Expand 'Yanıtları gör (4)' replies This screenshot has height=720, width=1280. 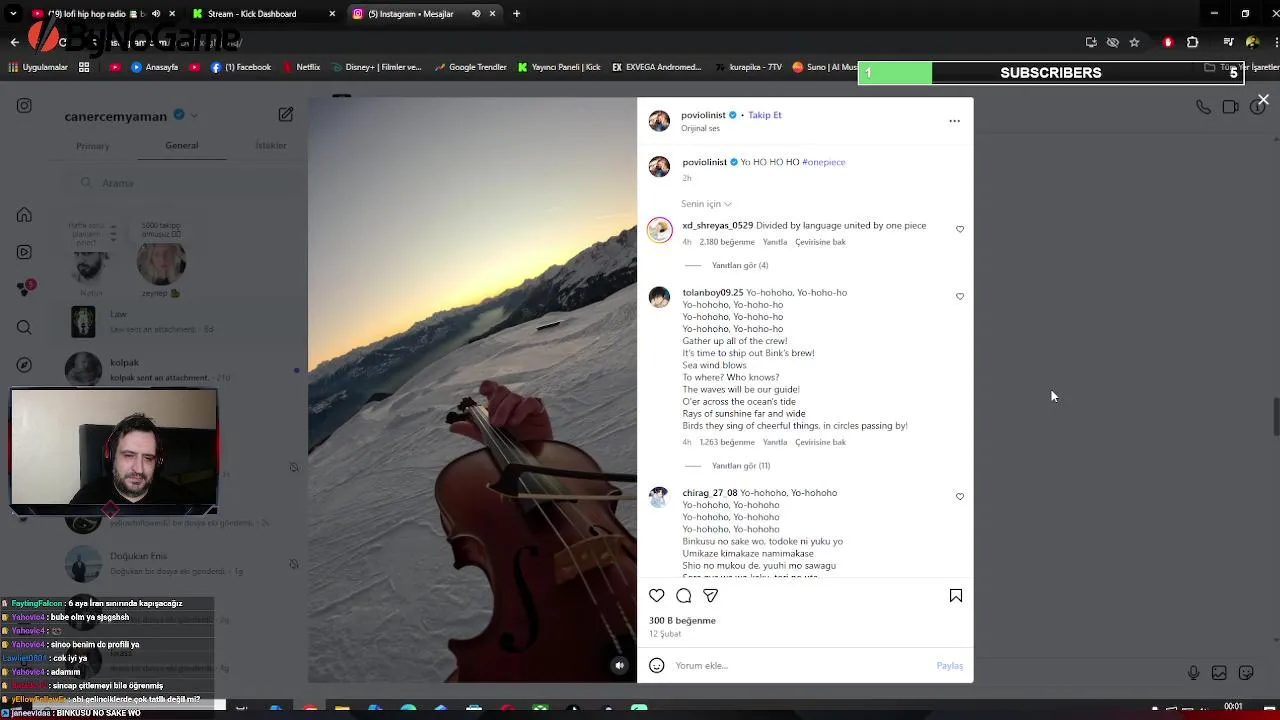740,266
